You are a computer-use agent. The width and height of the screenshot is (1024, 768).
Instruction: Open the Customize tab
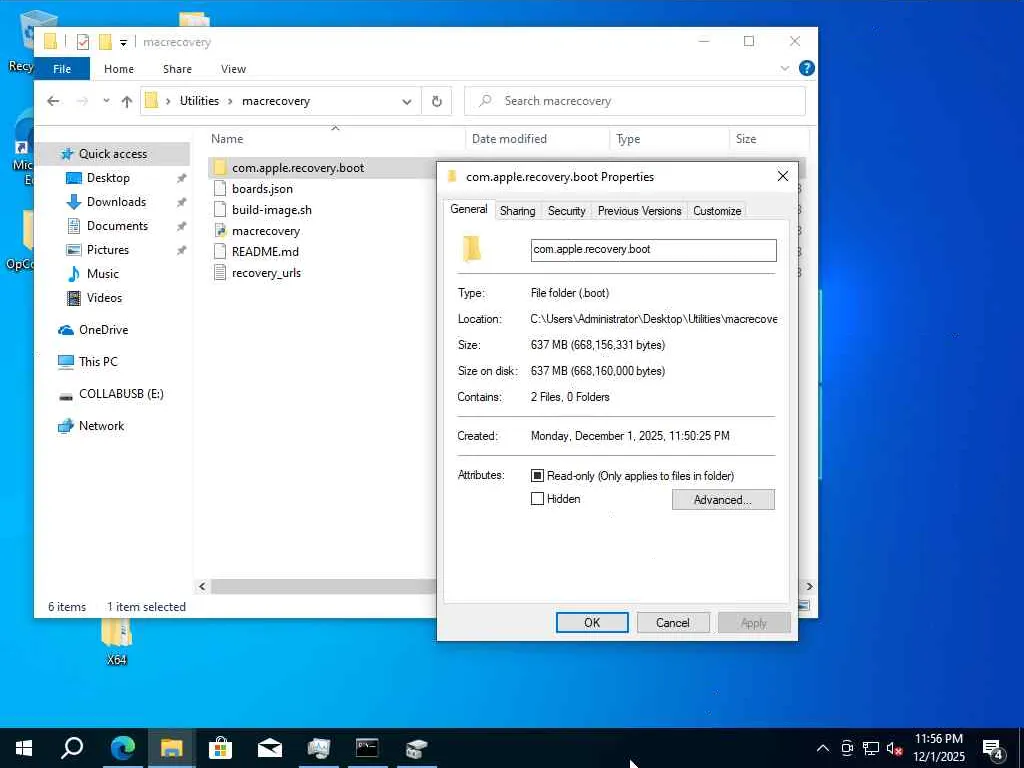pyautogui.click(x=716, y=211)
